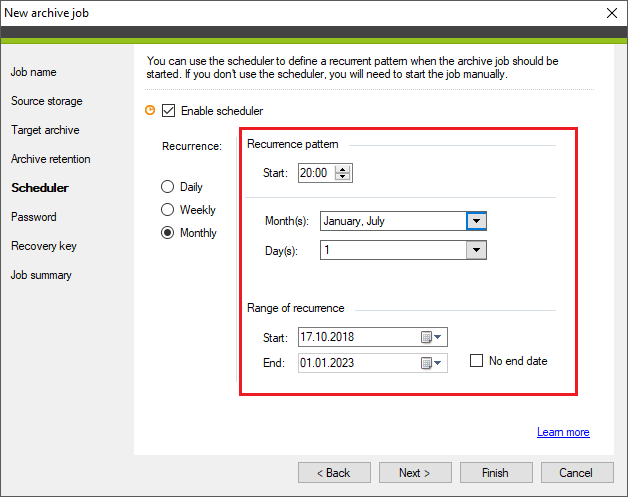Image resolution: width=628 pixels, height=497 pixels.
Task: Increase start time with up spinner arrow
Action: coord(342,169)
